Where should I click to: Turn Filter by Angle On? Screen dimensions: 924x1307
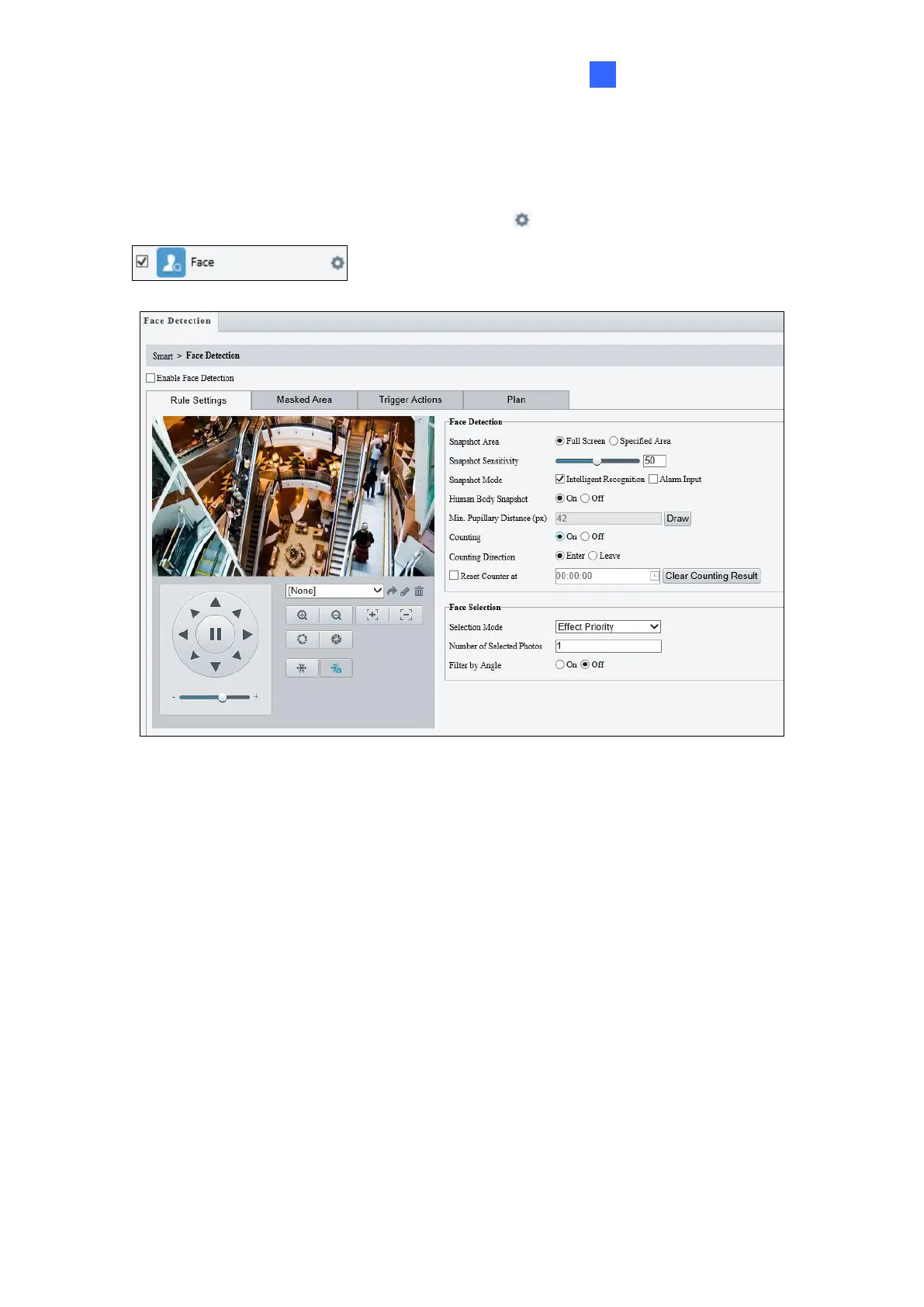(x=559, y=664)
